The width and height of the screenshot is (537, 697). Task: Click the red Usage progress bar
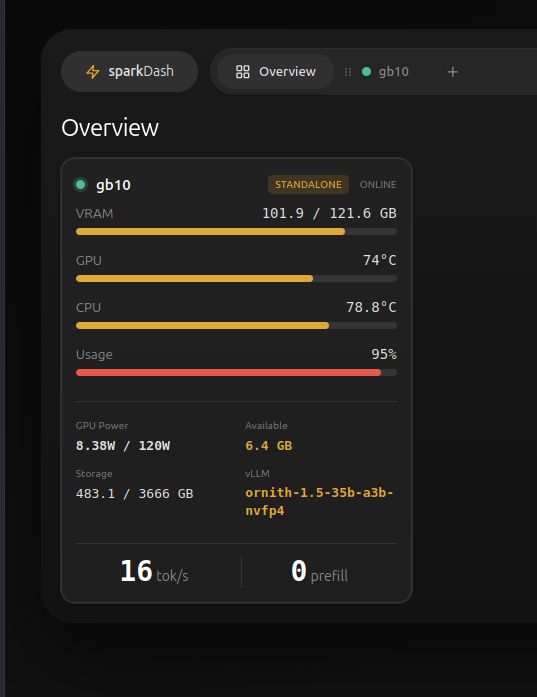(236, 373)
